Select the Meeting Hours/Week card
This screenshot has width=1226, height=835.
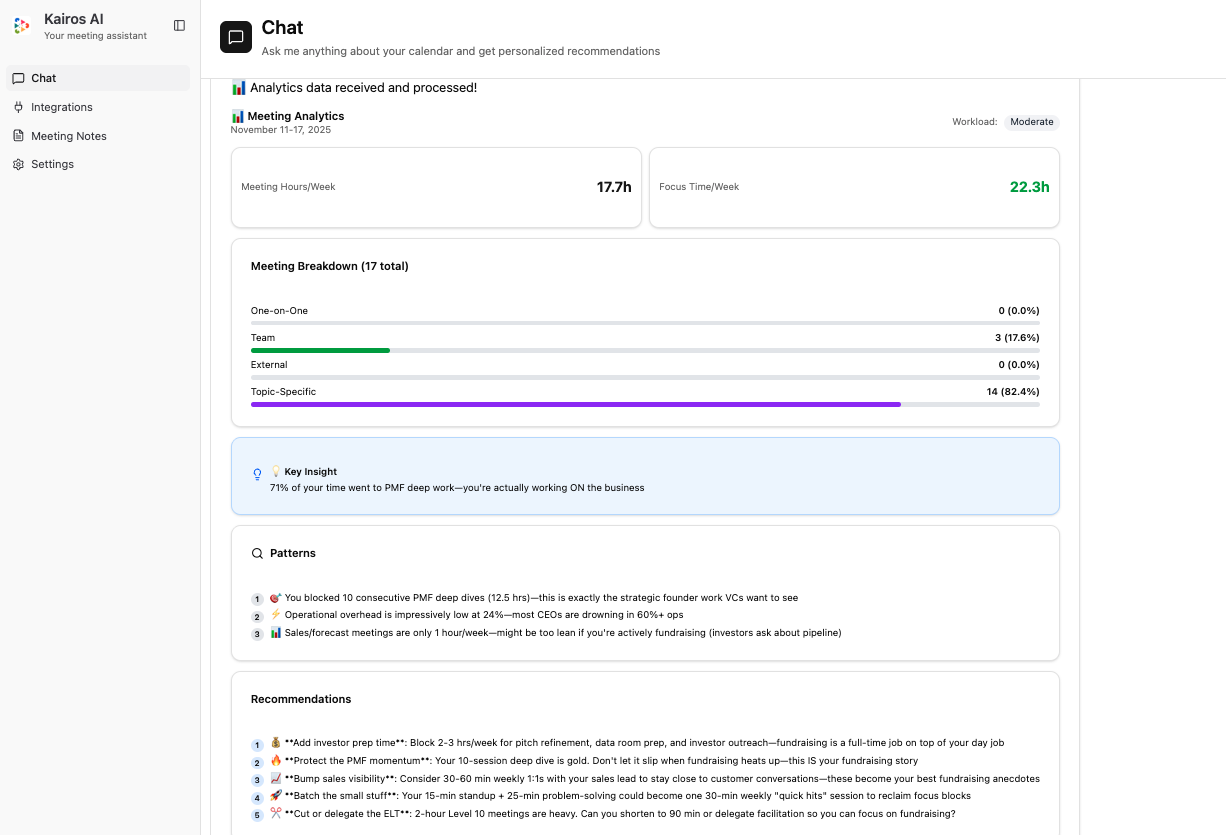[x=436, y=187]
